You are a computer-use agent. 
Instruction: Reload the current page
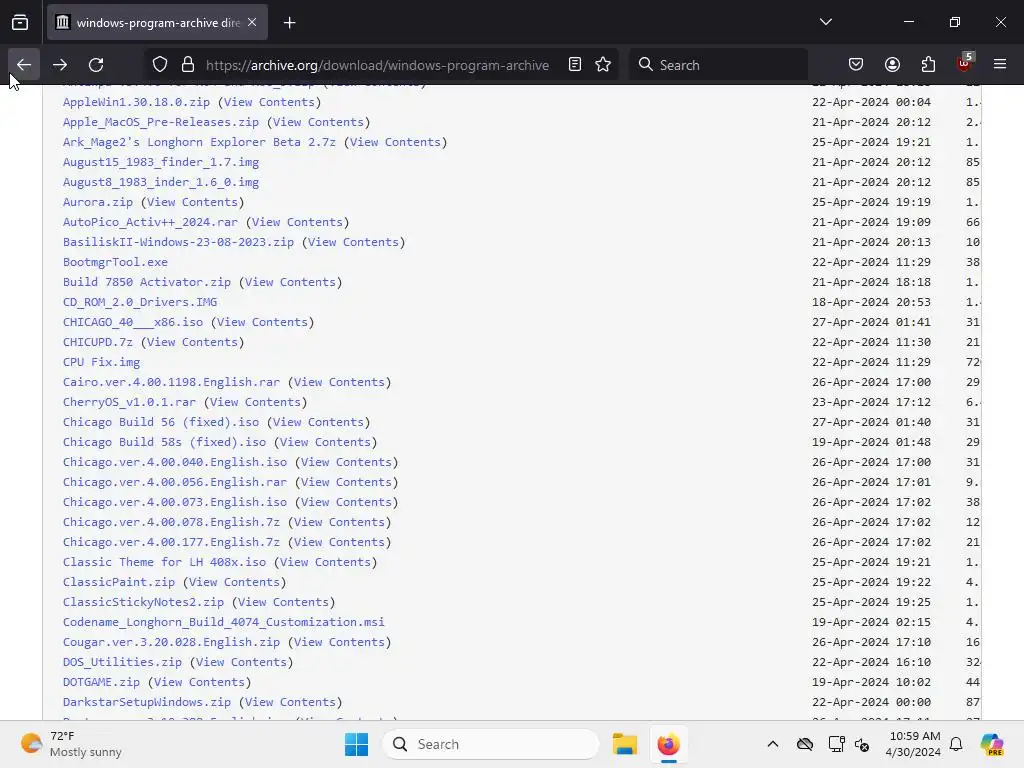pyautogui.click(x=96, y=65)
